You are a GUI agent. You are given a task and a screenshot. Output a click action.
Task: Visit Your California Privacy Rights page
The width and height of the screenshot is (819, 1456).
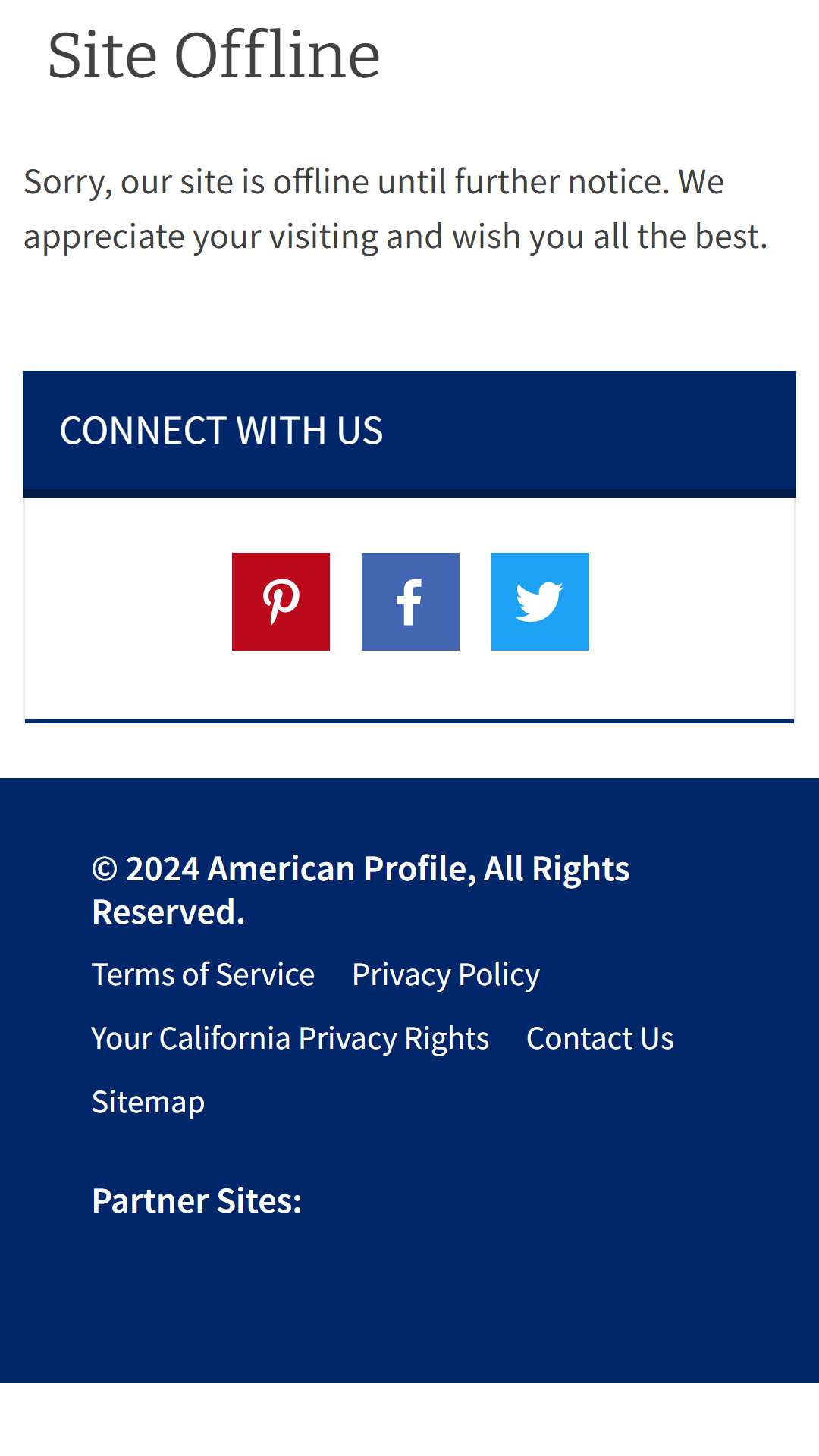tap(290, 1038)
